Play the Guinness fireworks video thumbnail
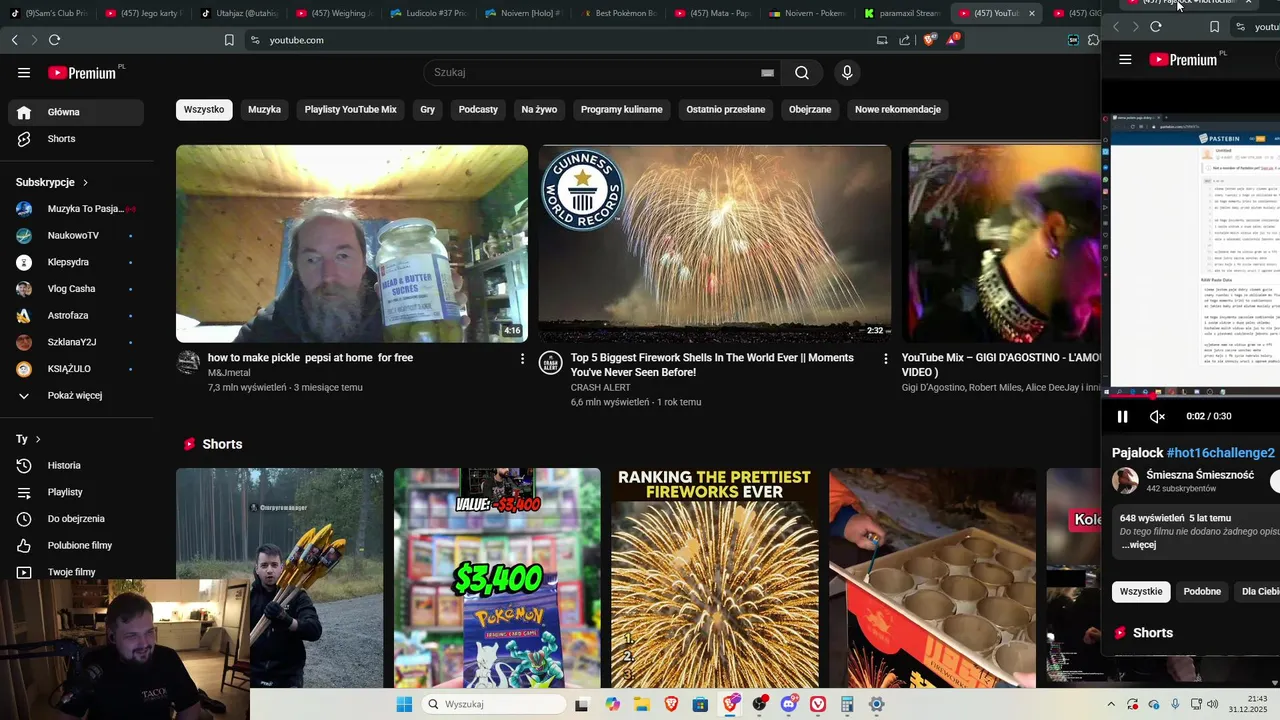The image size is (1280, 720). [714, 244]
